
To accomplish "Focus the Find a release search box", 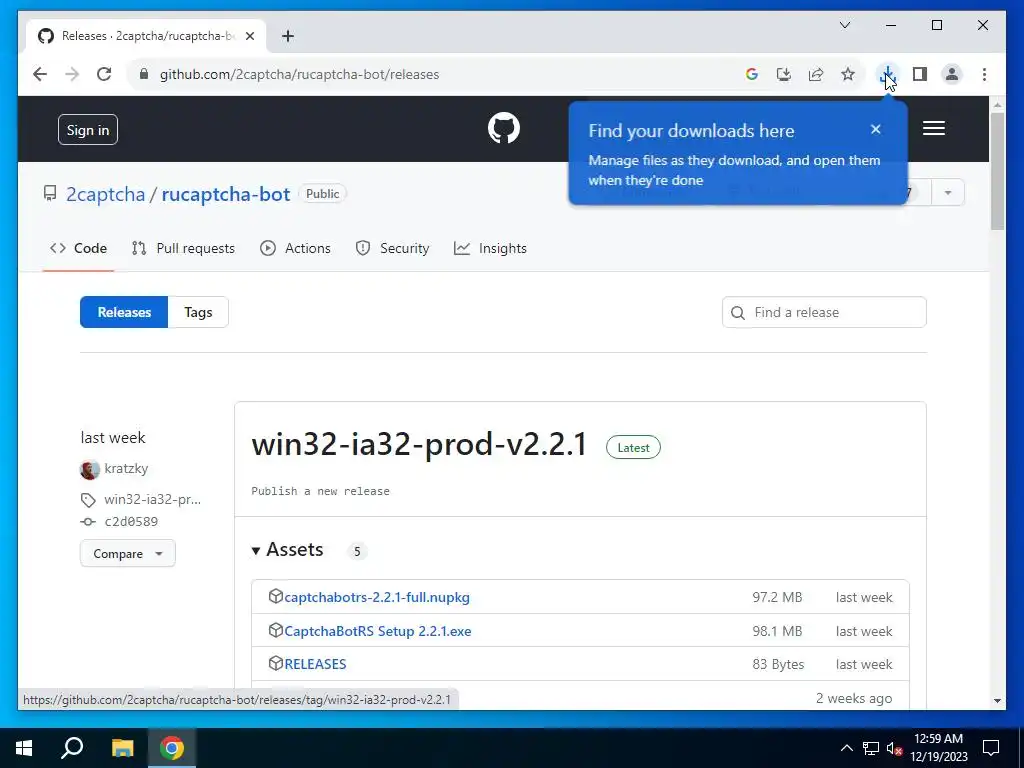I will 824,312.
